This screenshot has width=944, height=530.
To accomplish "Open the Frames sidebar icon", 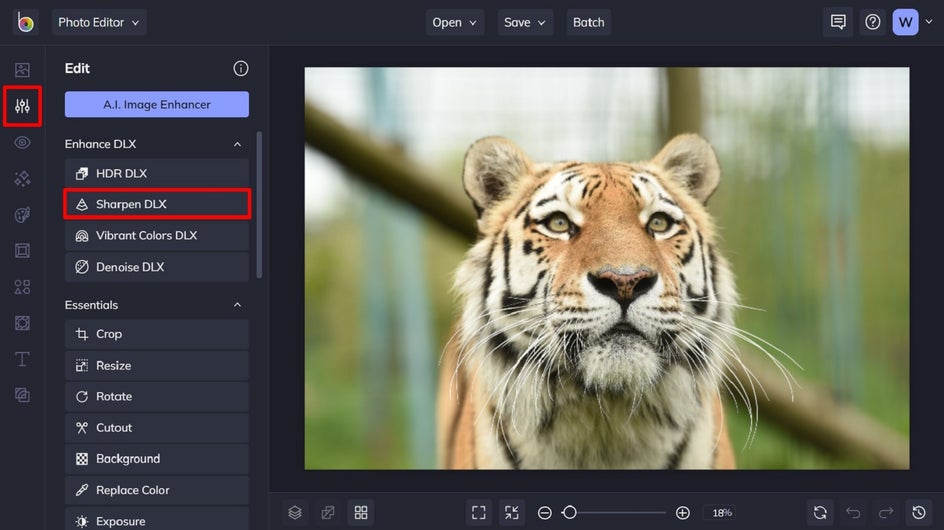I will tap(22, 250).
